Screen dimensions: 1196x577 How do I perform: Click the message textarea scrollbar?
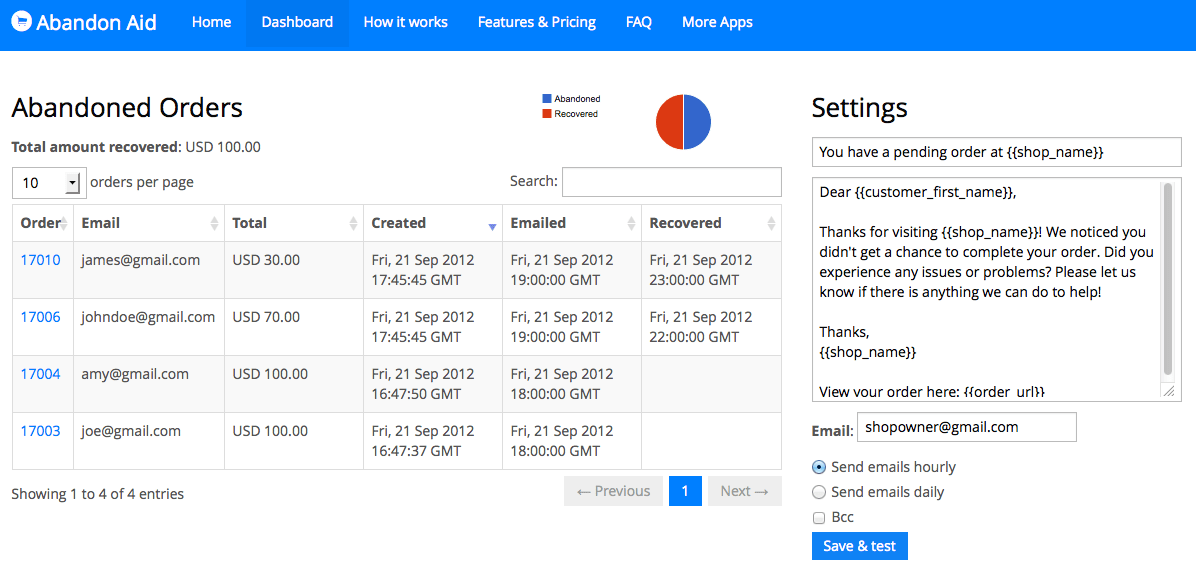1168,279
